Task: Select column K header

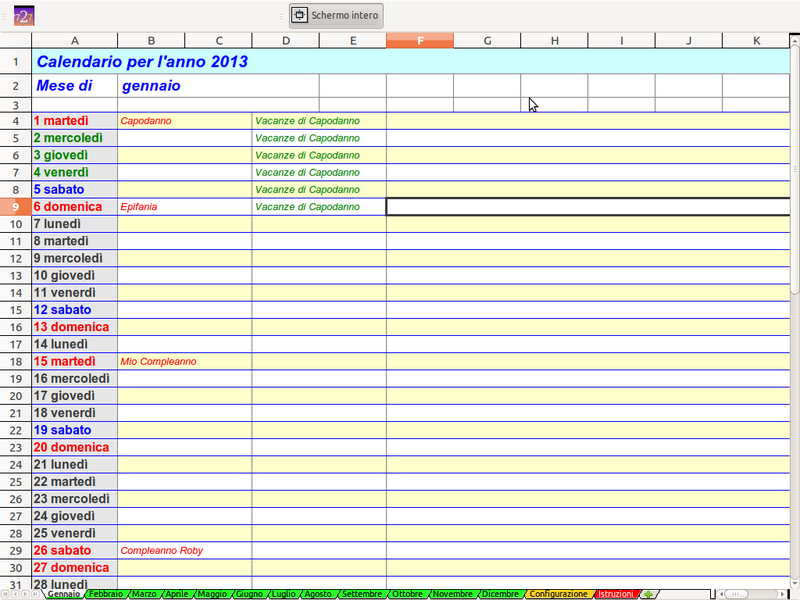Action: [756, 41]
